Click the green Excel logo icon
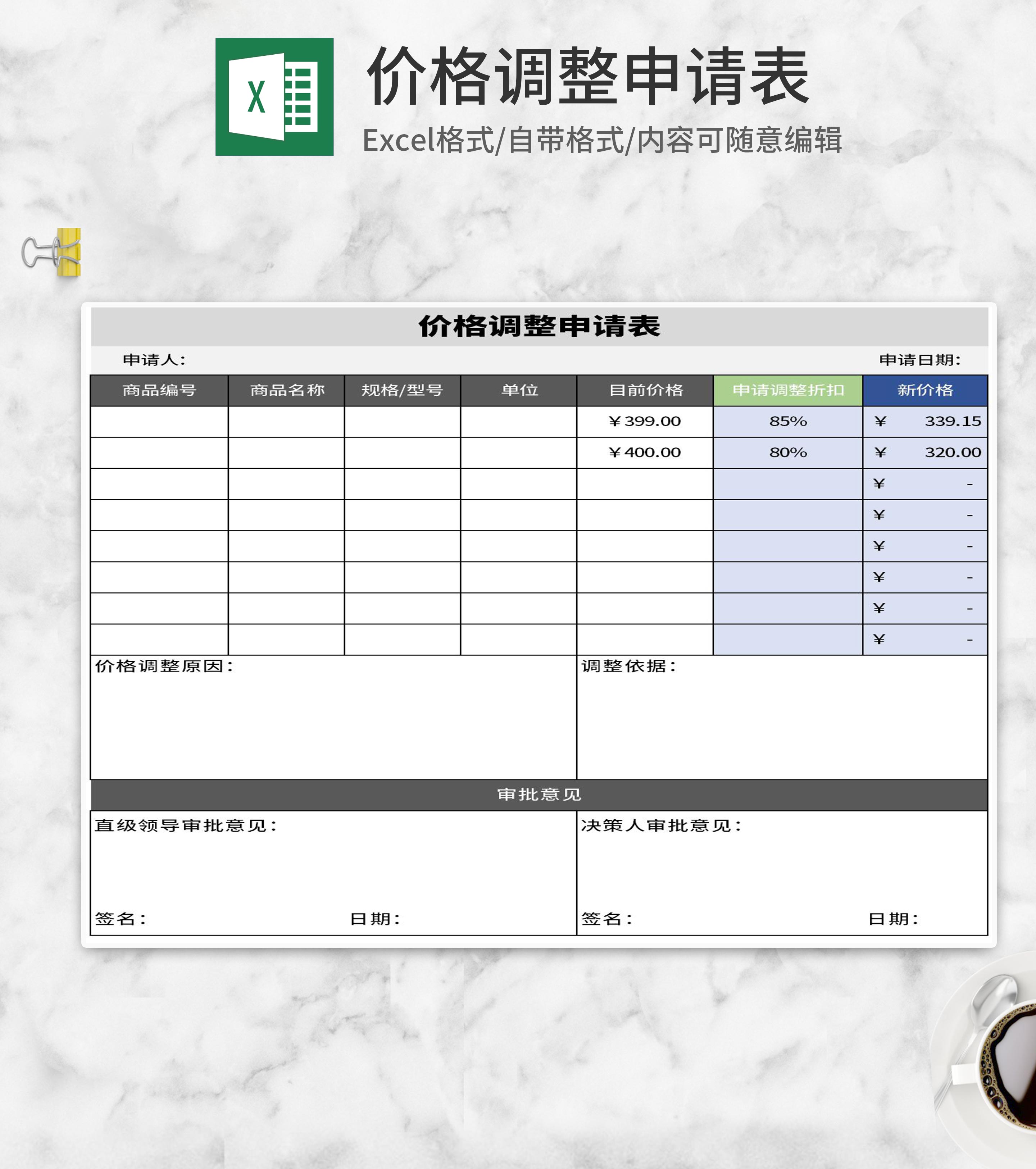 click(x=274, y=97)
